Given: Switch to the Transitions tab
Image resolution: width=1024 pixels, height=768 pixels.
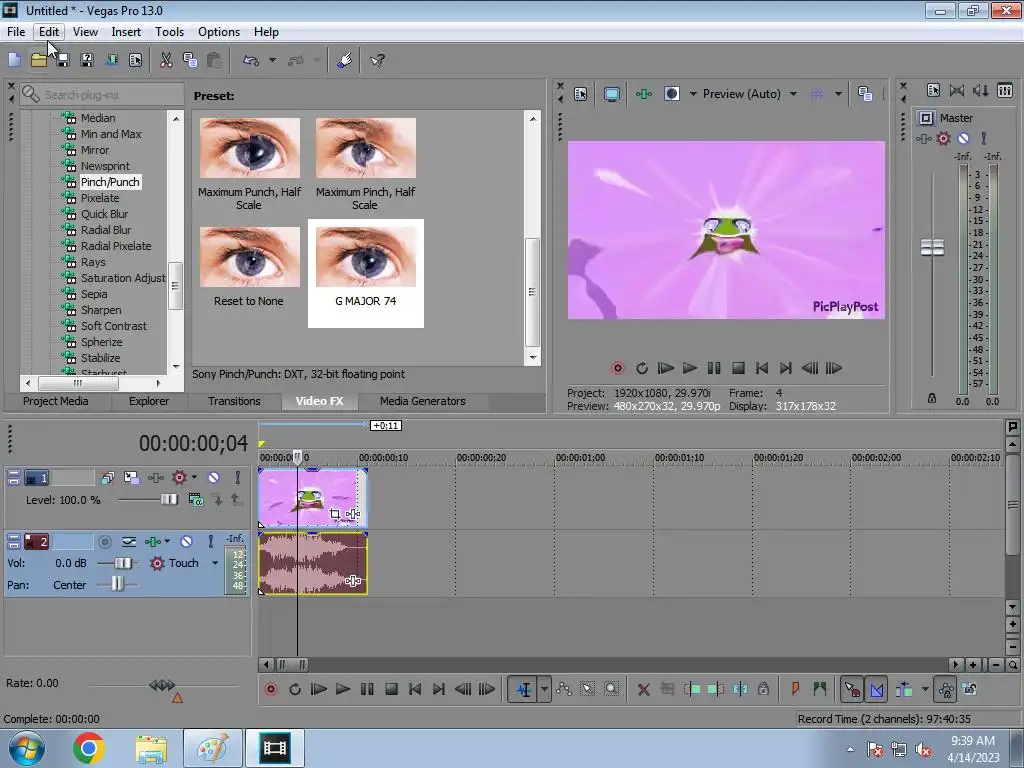Looking at the screenshot, I should (234, 401).
